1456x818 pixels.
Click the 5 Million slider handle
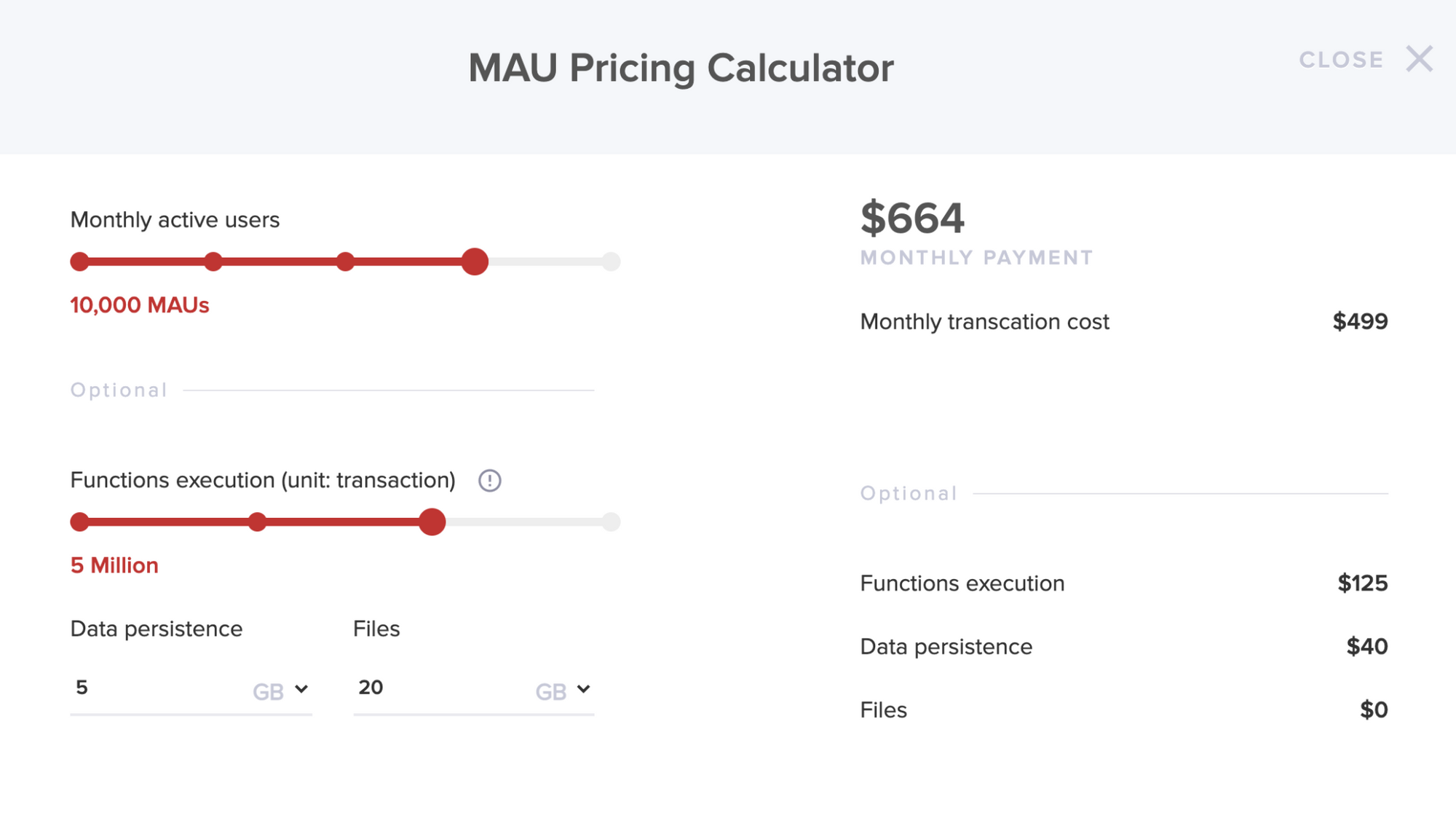[432, 522]
